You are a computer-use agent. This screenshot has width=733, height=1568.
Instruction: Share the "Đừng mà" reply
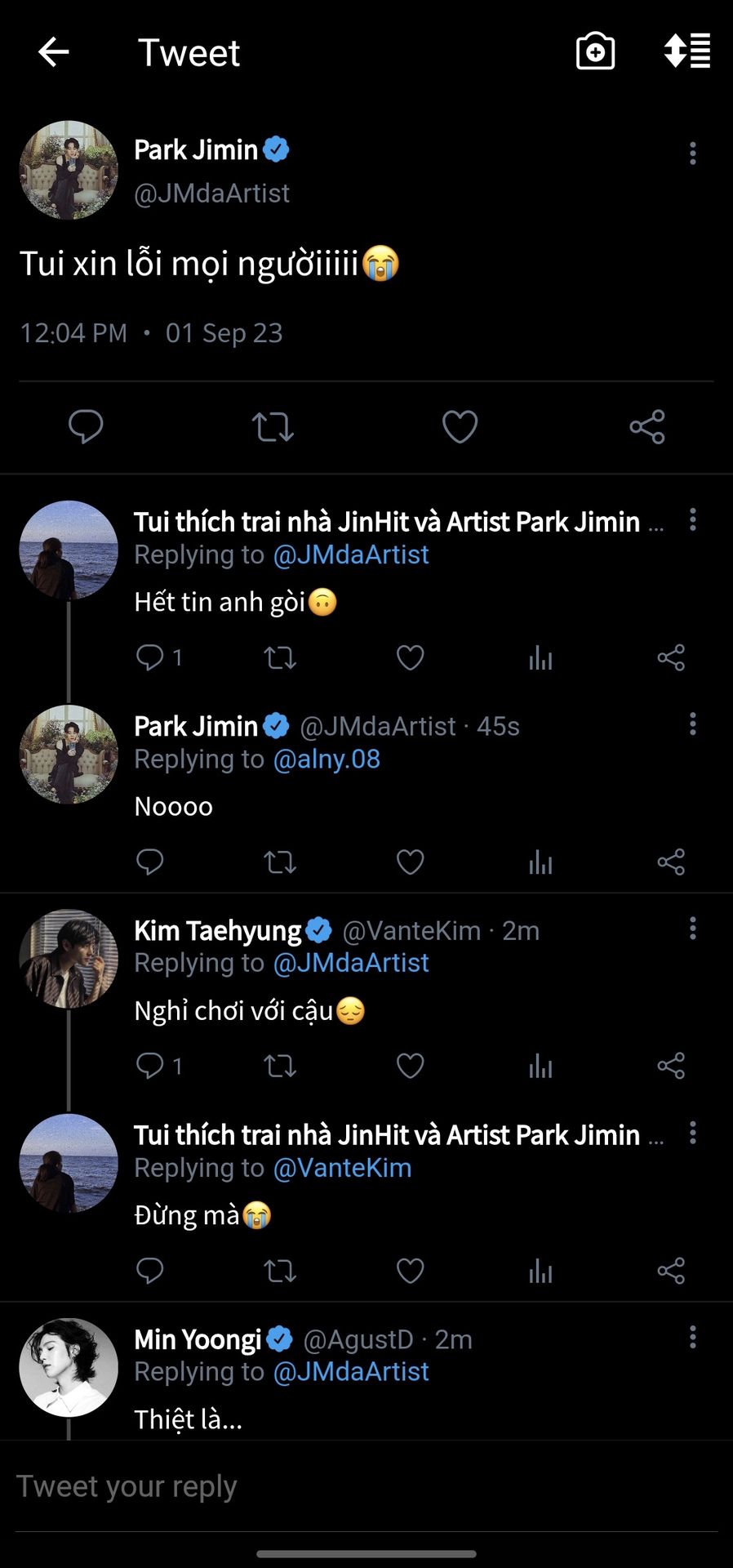coord(671,1271)
